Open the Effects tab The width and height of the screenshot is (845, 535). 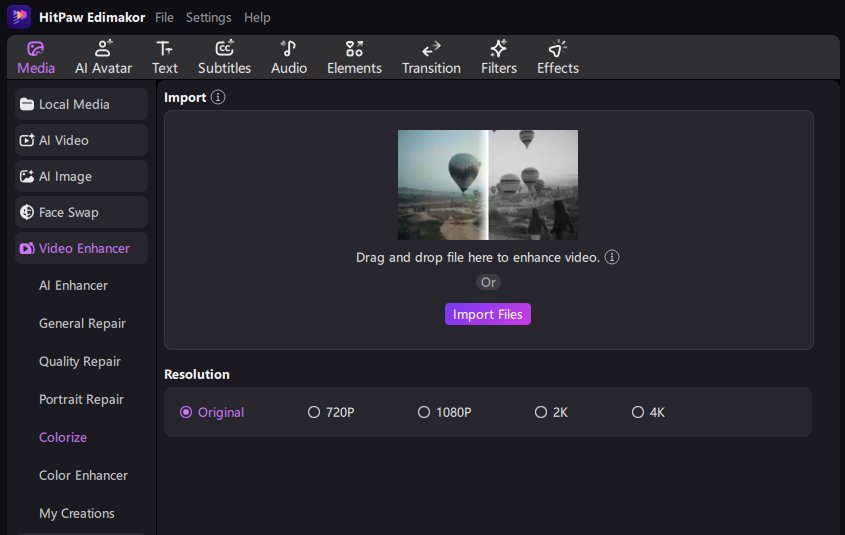point(558,57)
